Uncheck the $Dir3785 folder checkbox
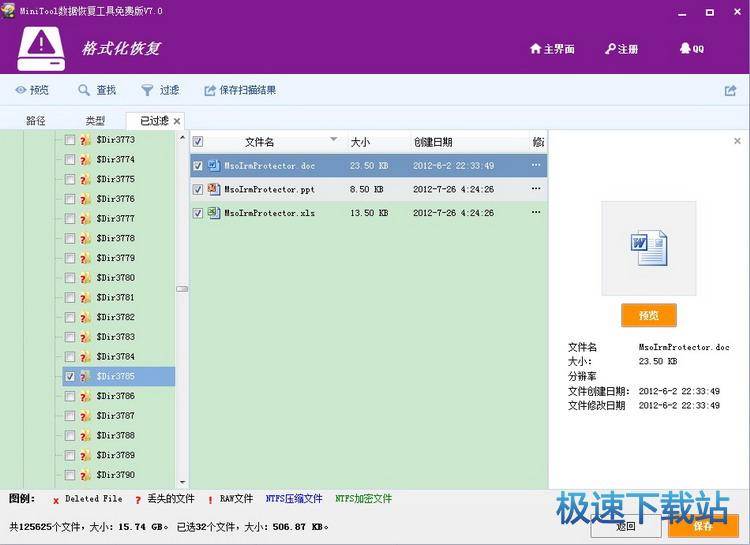The height and width of the screenshot is (545, 750). coord(70,376)
